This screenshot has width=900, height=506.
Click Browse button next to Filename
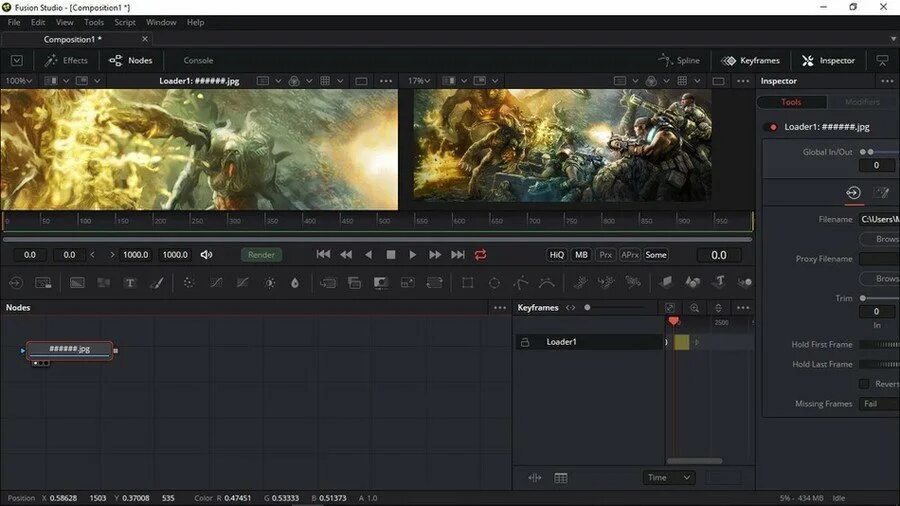click(x=879, y=239)
